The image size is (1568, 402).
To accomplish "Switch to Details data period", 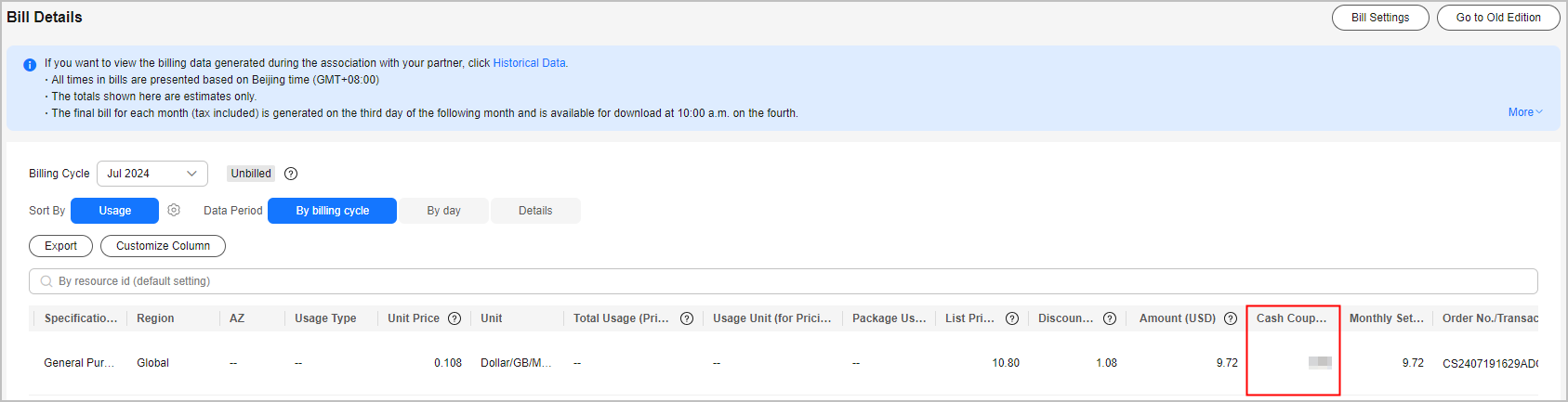I will [535, 211].
